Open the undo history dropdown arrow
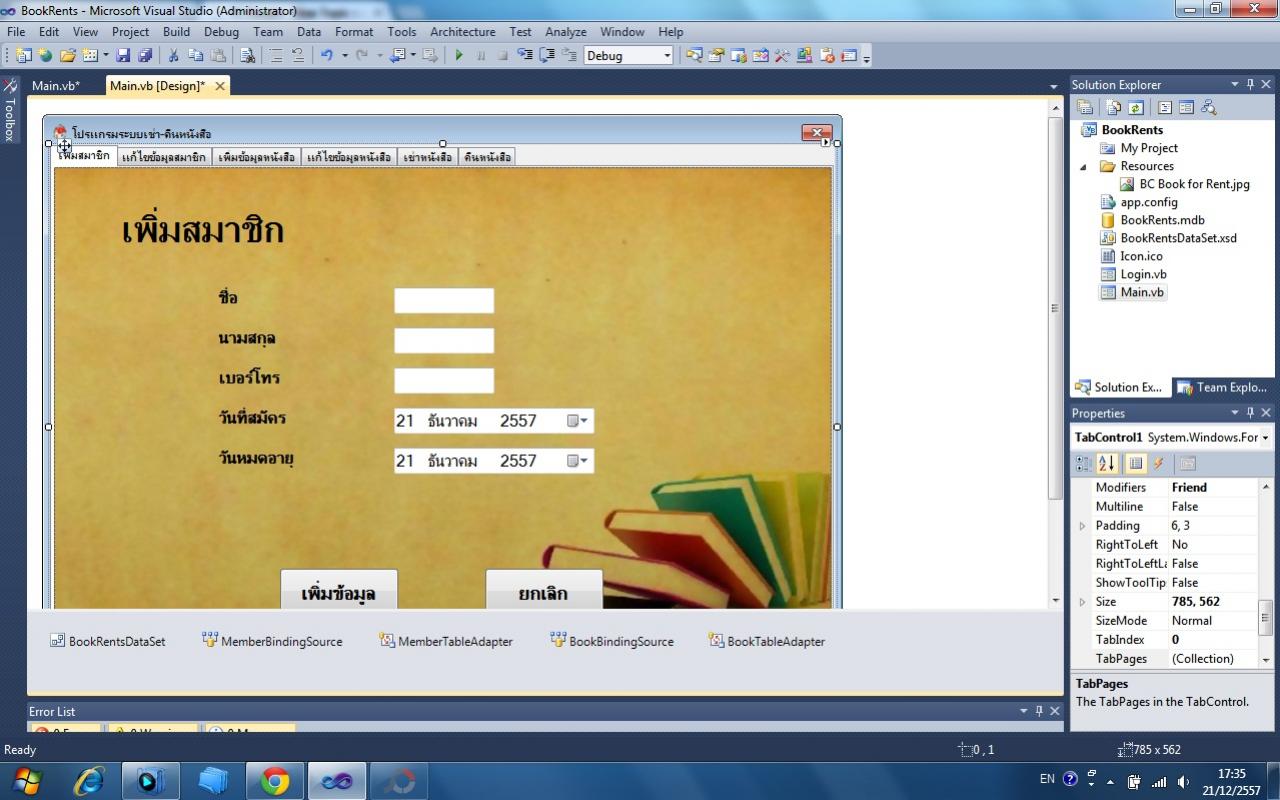Image resolution: width=1280 pixels, height=800 pixels. (x=344, y=56)
